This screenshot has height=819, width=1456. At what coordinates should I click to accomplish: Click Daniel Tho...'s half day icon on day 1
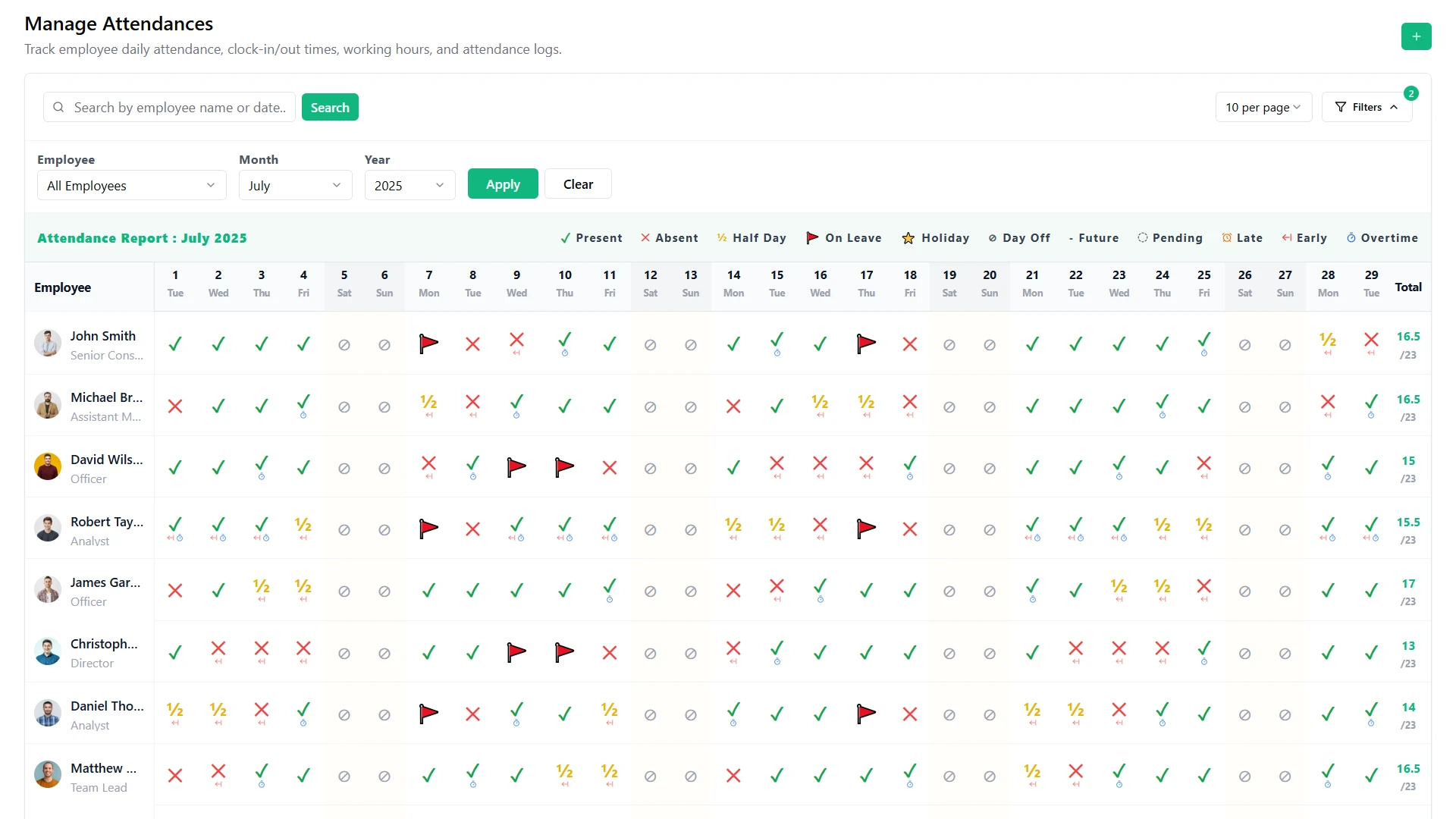[175, 710]
